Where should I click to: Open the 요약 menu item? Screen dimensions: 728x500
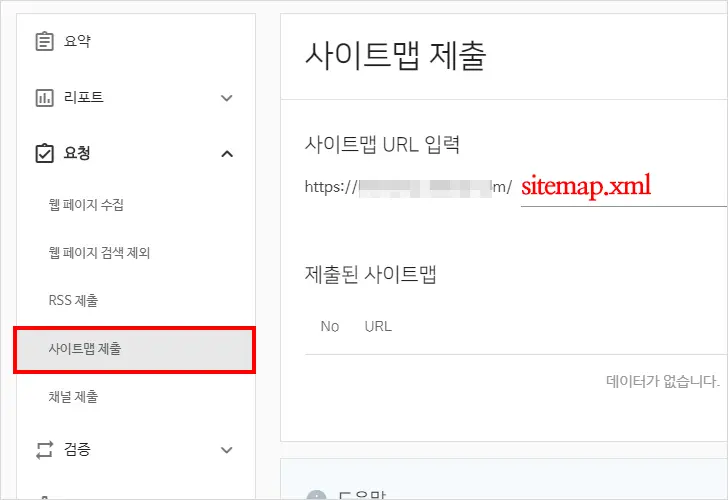77,41
